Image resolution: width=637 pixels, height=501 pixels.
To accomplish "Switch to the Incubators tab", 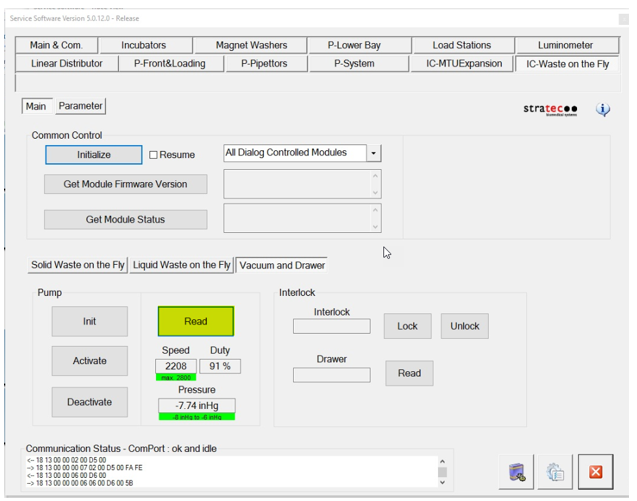I will 144,45.
